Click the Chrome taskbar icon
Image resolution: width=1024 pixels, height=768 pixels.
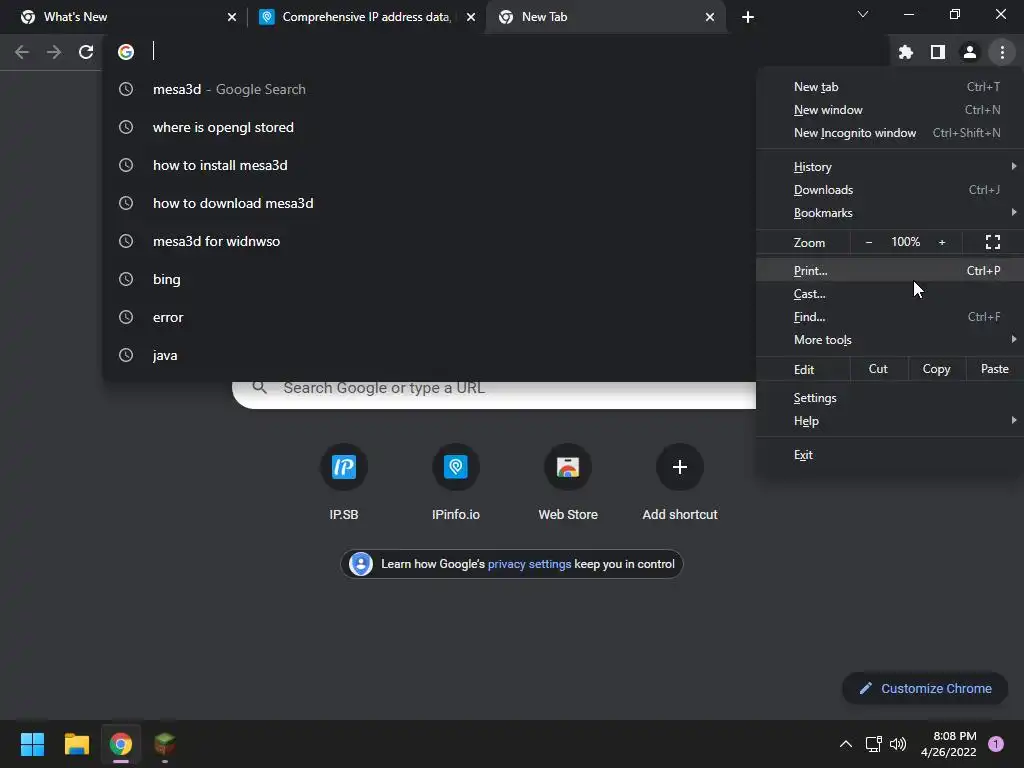[x=121, y=744]
